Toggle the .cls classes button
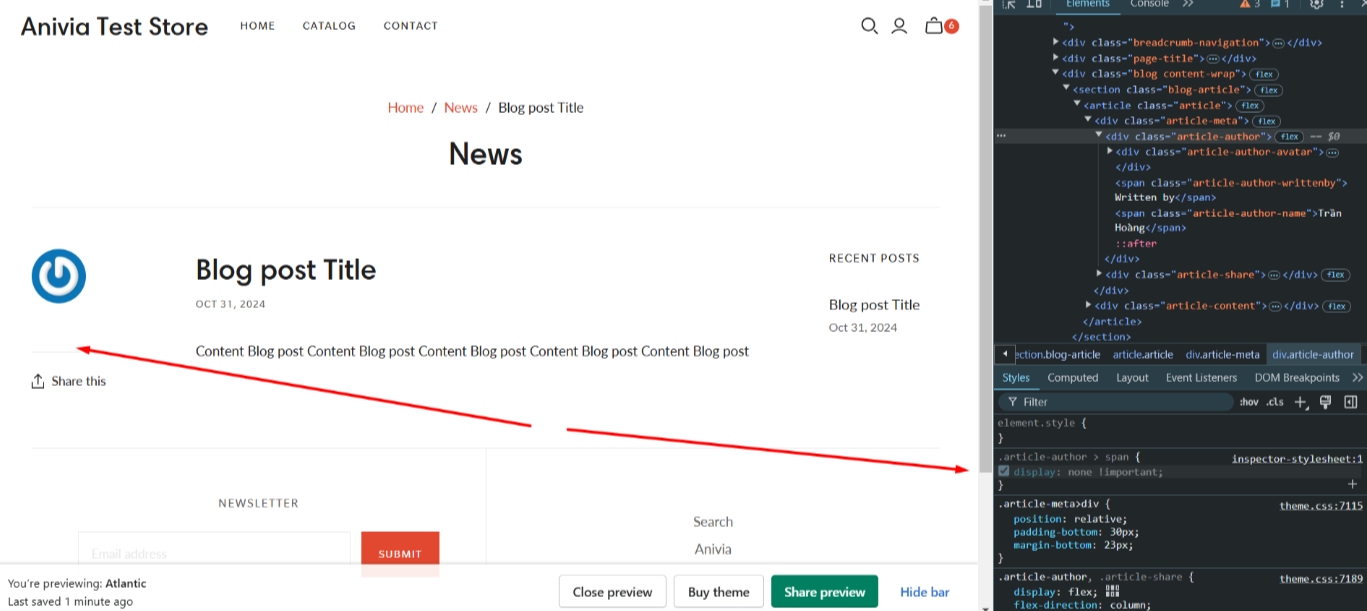Viewport: 1367px width, 611px height. coord(1275,402)
